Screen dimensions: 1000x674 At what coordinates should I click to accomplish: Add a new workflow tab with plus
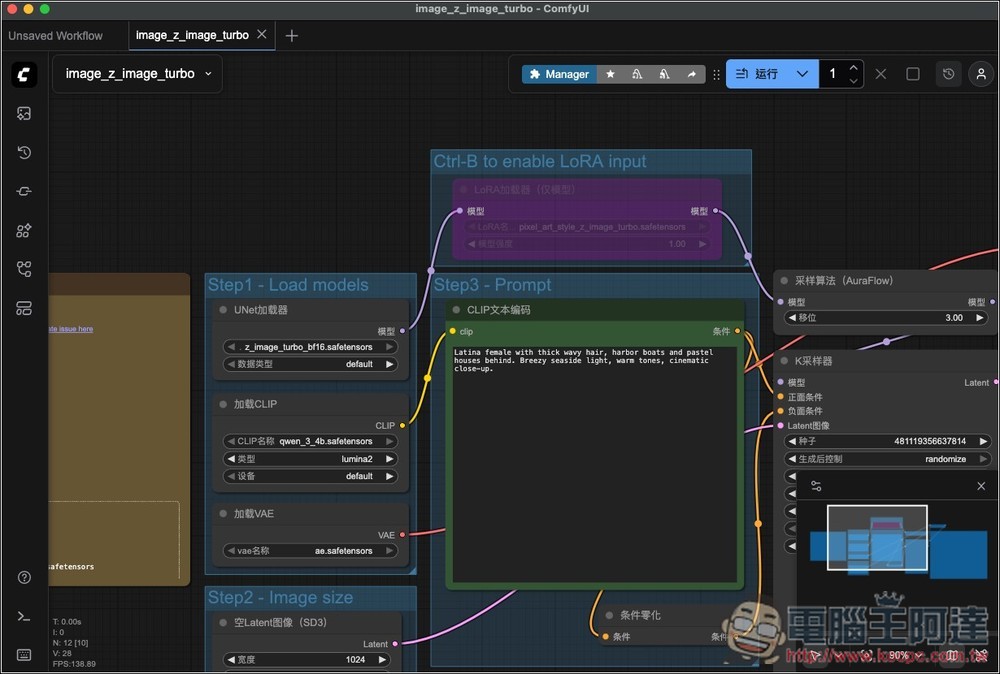pyautogui.click(x=292, y=35)
